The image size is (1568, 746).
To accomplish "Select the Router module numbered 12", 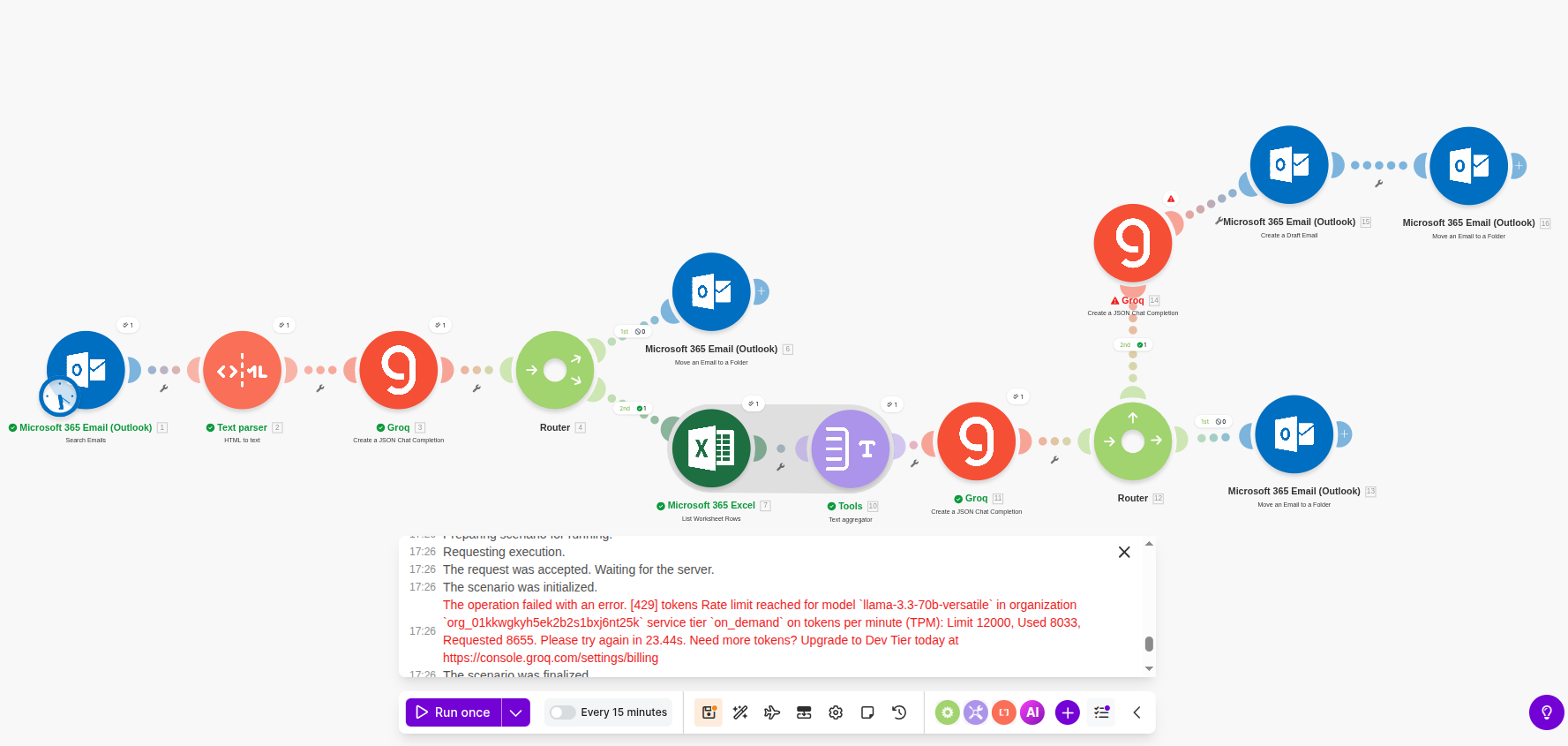I will 1133,441.
